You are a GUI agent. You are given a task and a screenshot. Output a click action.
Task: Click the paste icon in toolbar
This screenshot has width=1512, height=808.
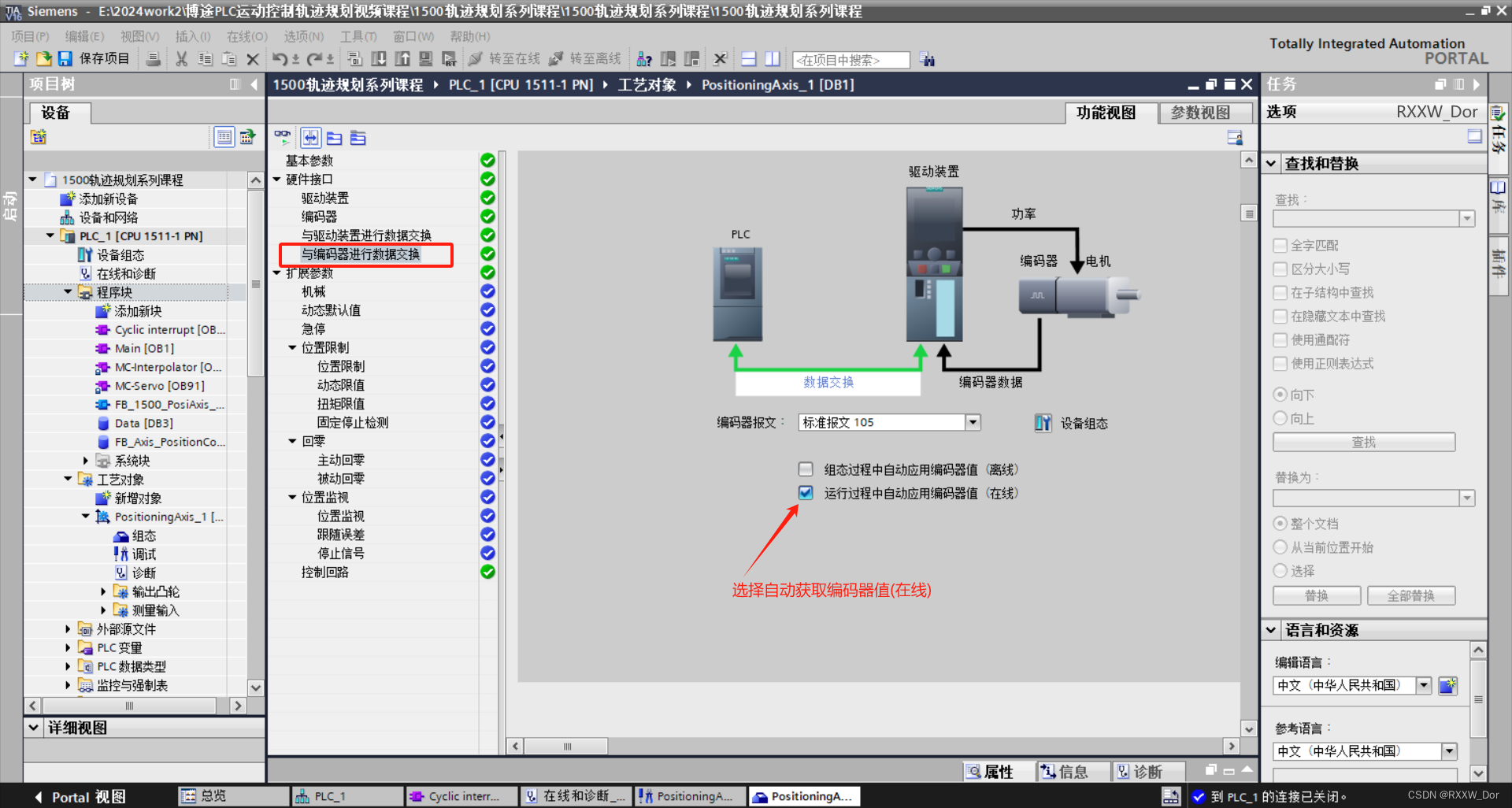229,59
